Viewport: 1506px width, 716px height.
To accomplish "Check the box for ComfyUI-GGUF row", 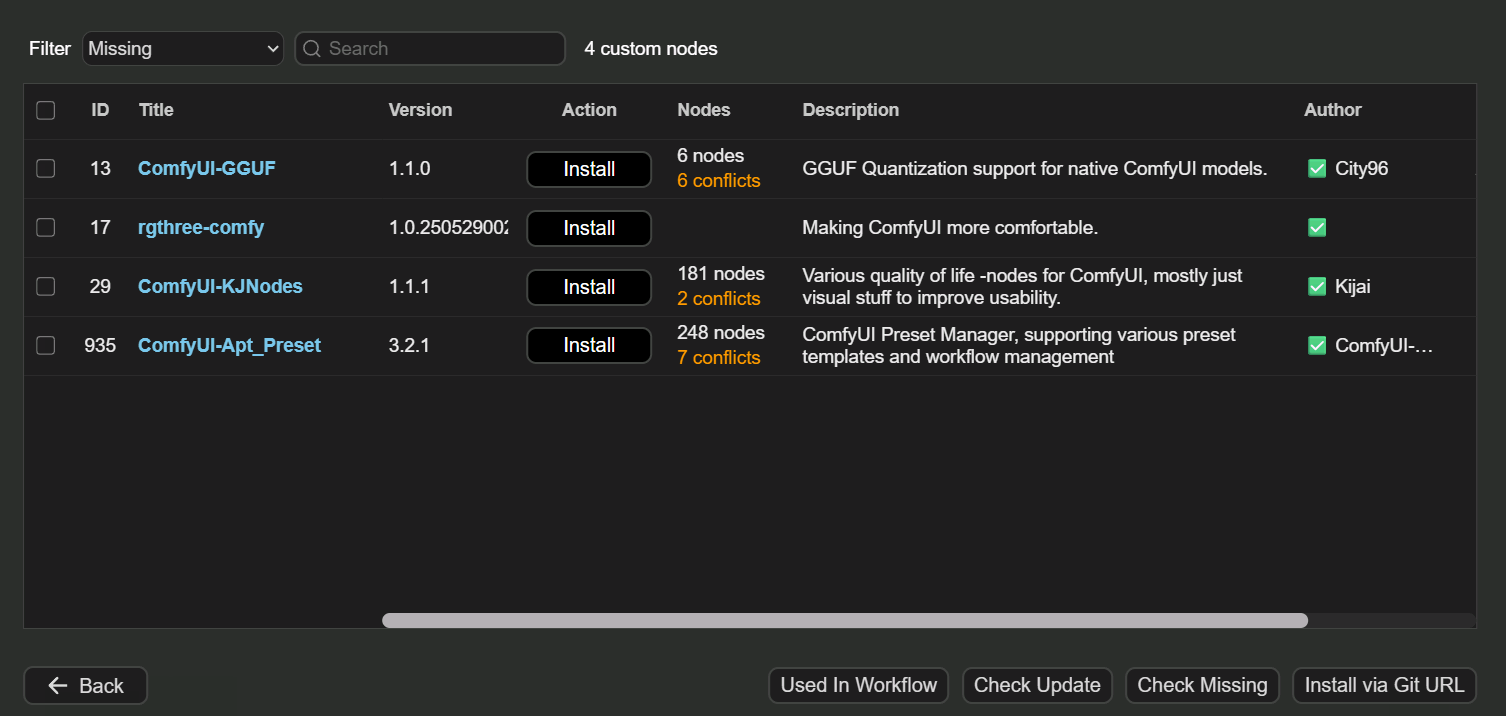I will point(46,169).
